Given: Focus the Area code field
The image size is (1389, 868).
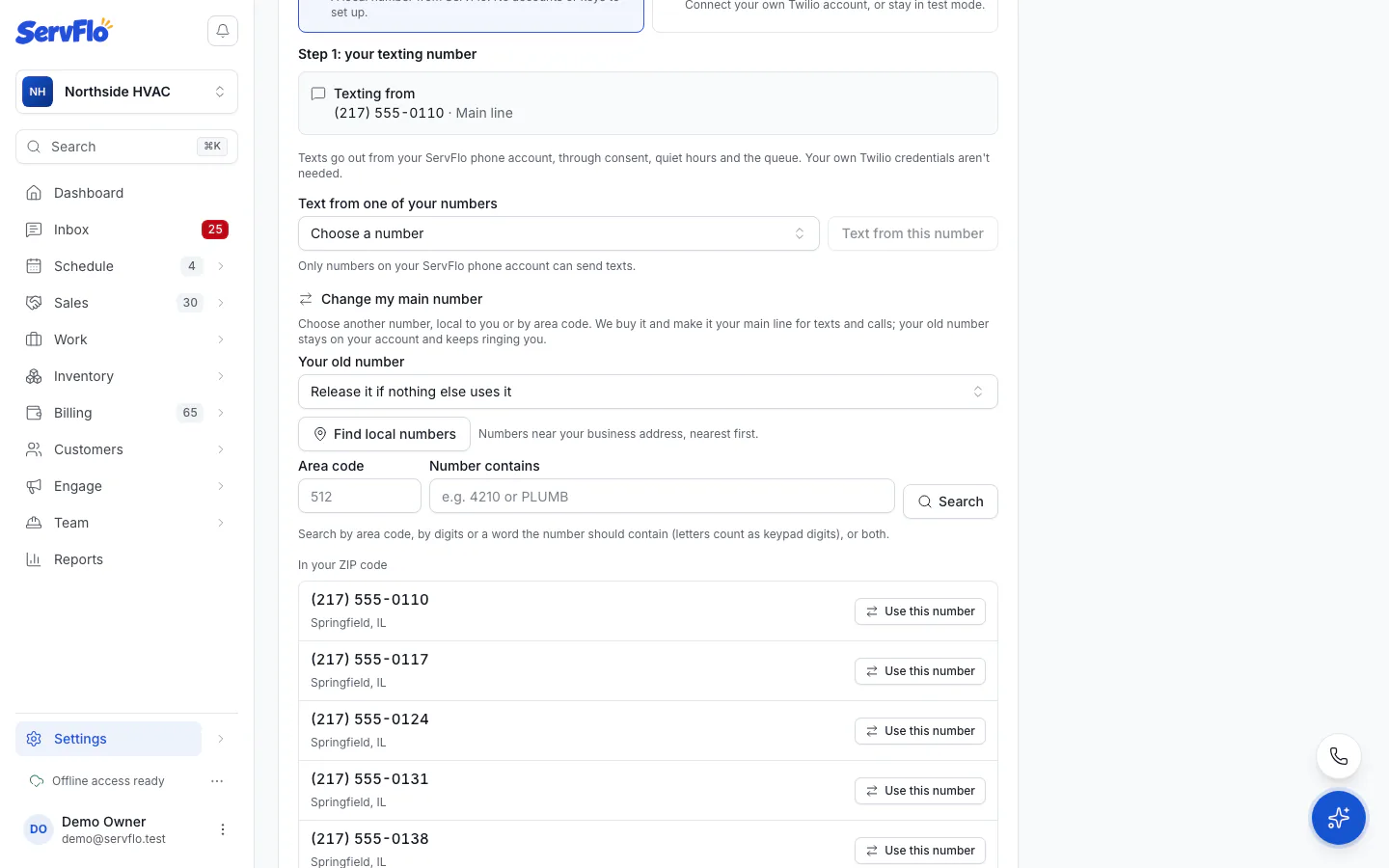Looking at the screenshot, I should 360,497.
